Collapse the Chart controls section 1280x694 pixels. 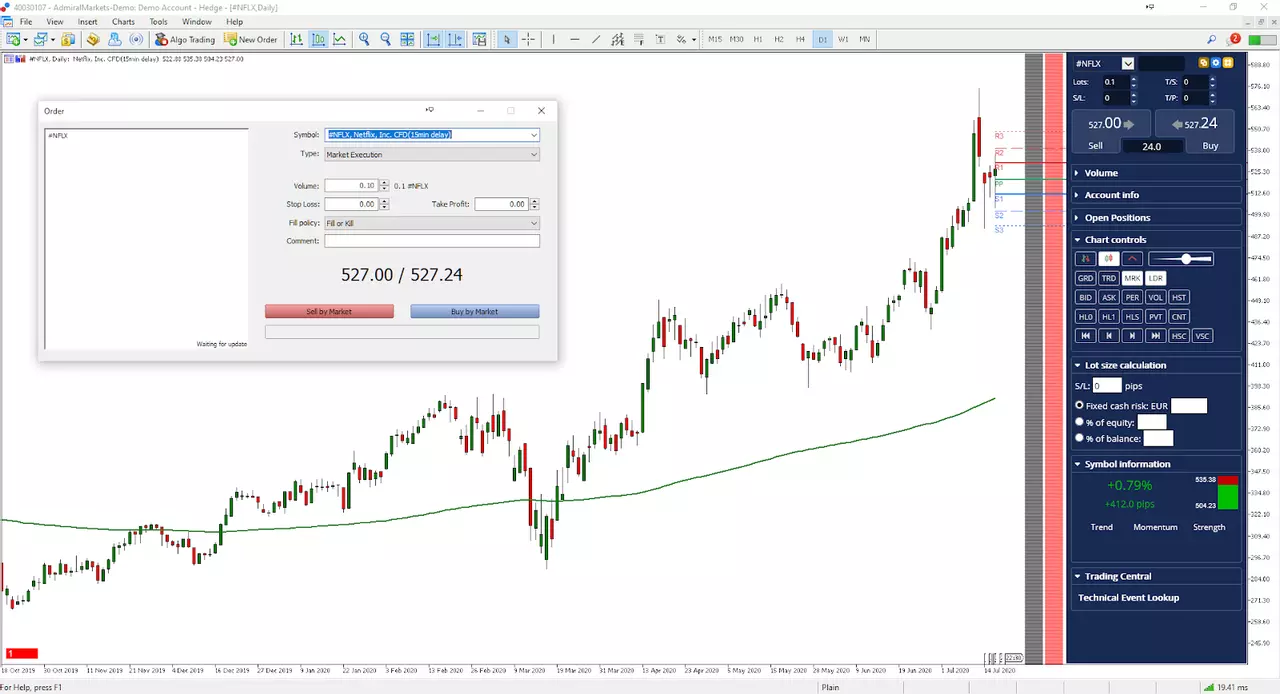click(x=1155, y=239)
